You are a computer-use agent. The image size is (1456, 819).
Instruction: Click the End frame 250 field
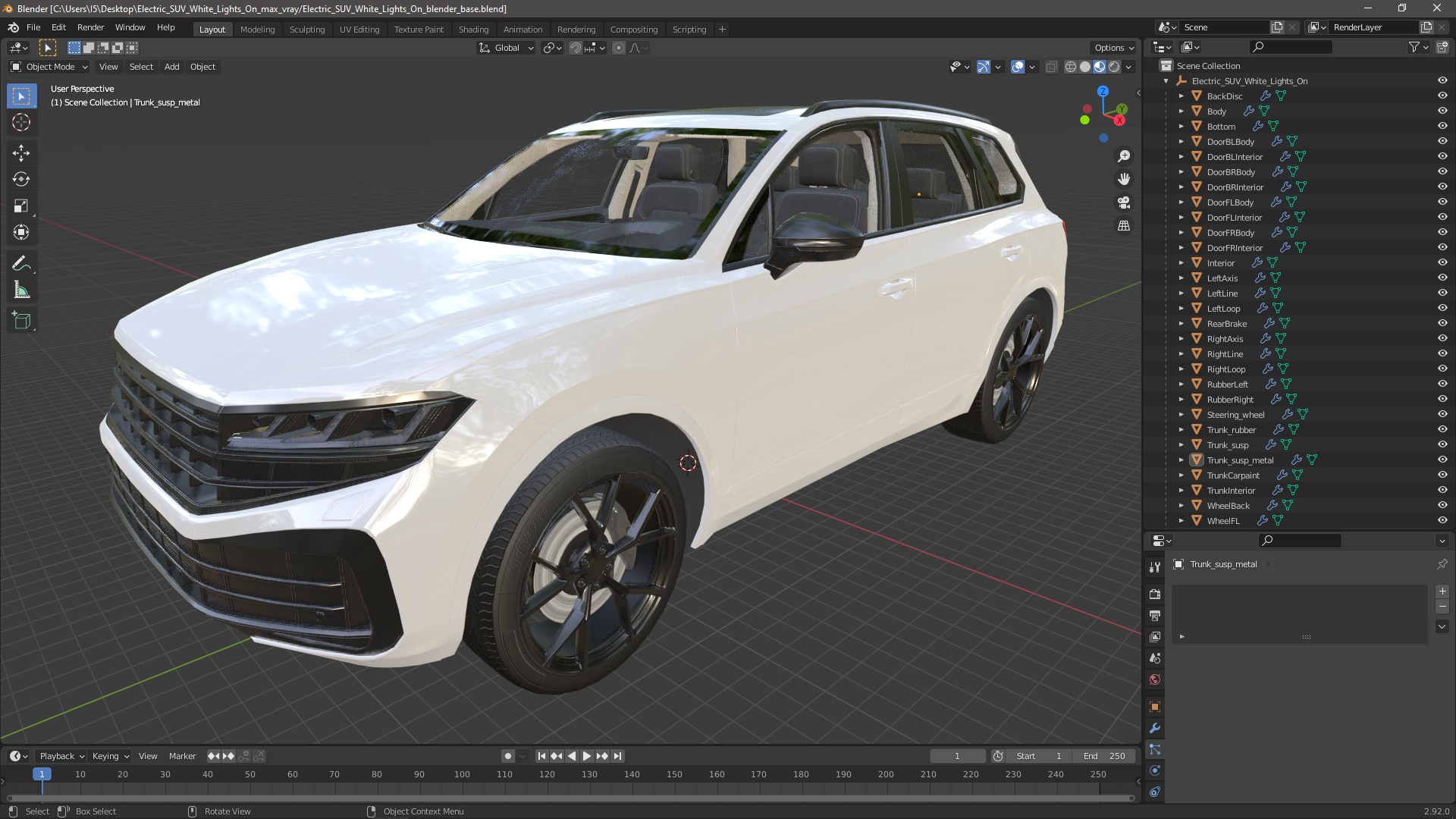tap(1105, 756)
